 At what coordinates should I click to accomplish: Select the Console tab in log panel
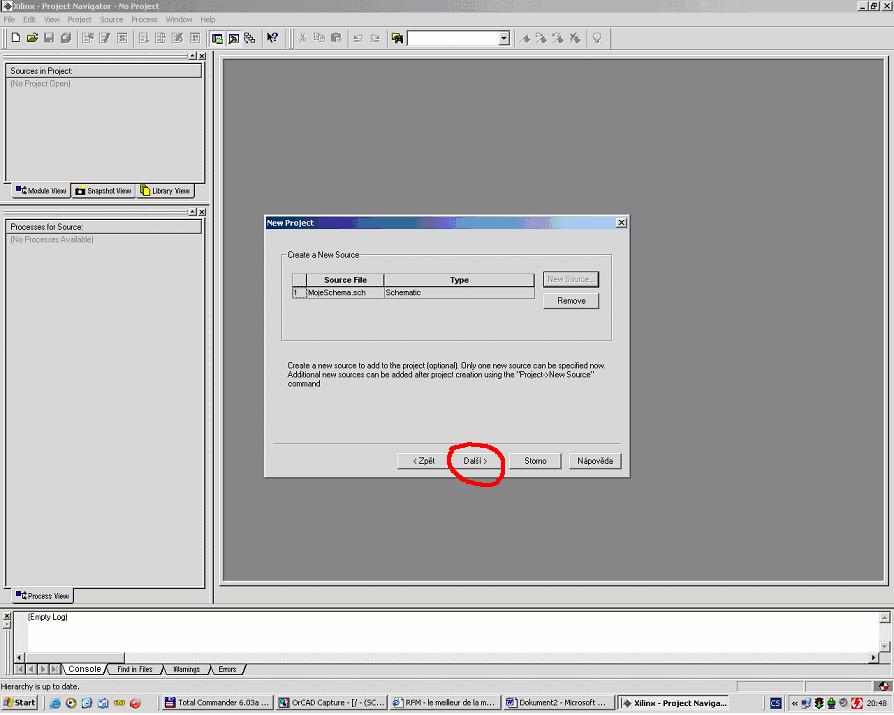84,669
